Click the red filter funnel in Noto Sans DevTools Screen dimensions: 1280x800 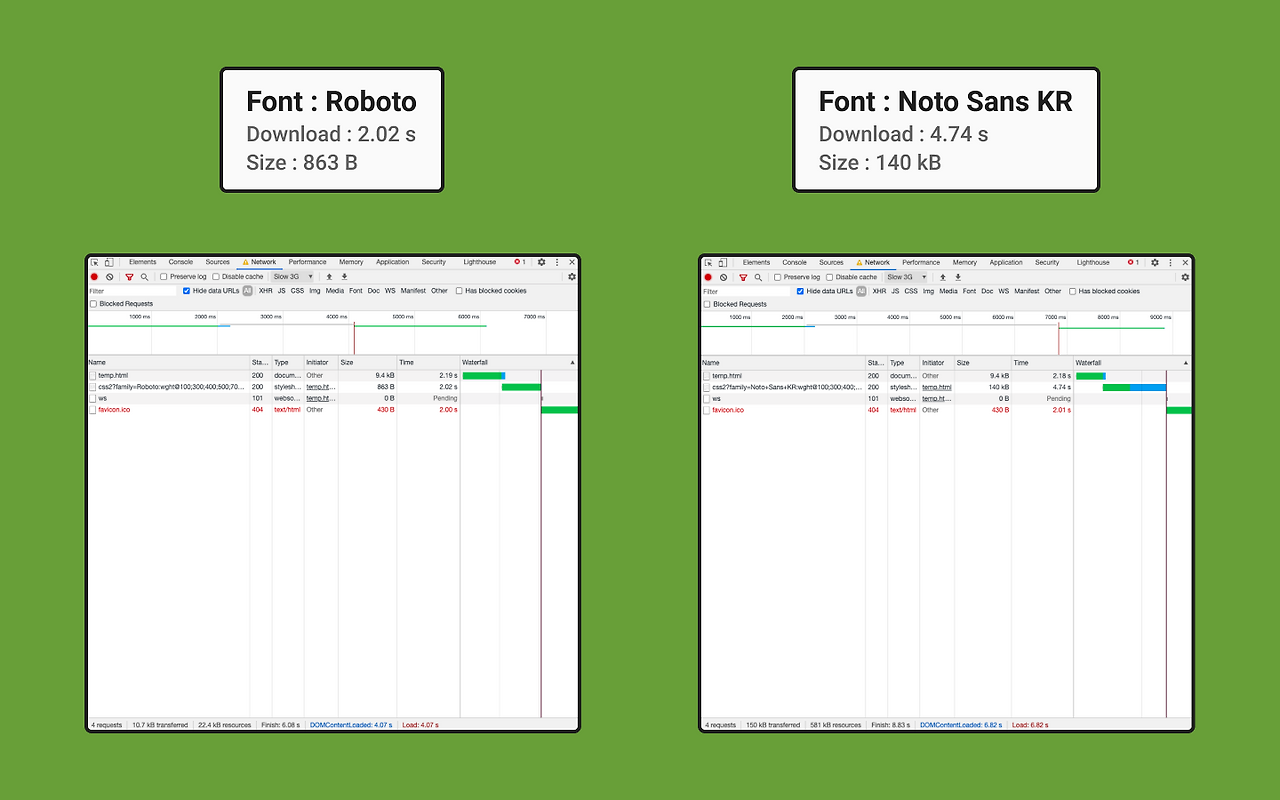pos(743,277)
